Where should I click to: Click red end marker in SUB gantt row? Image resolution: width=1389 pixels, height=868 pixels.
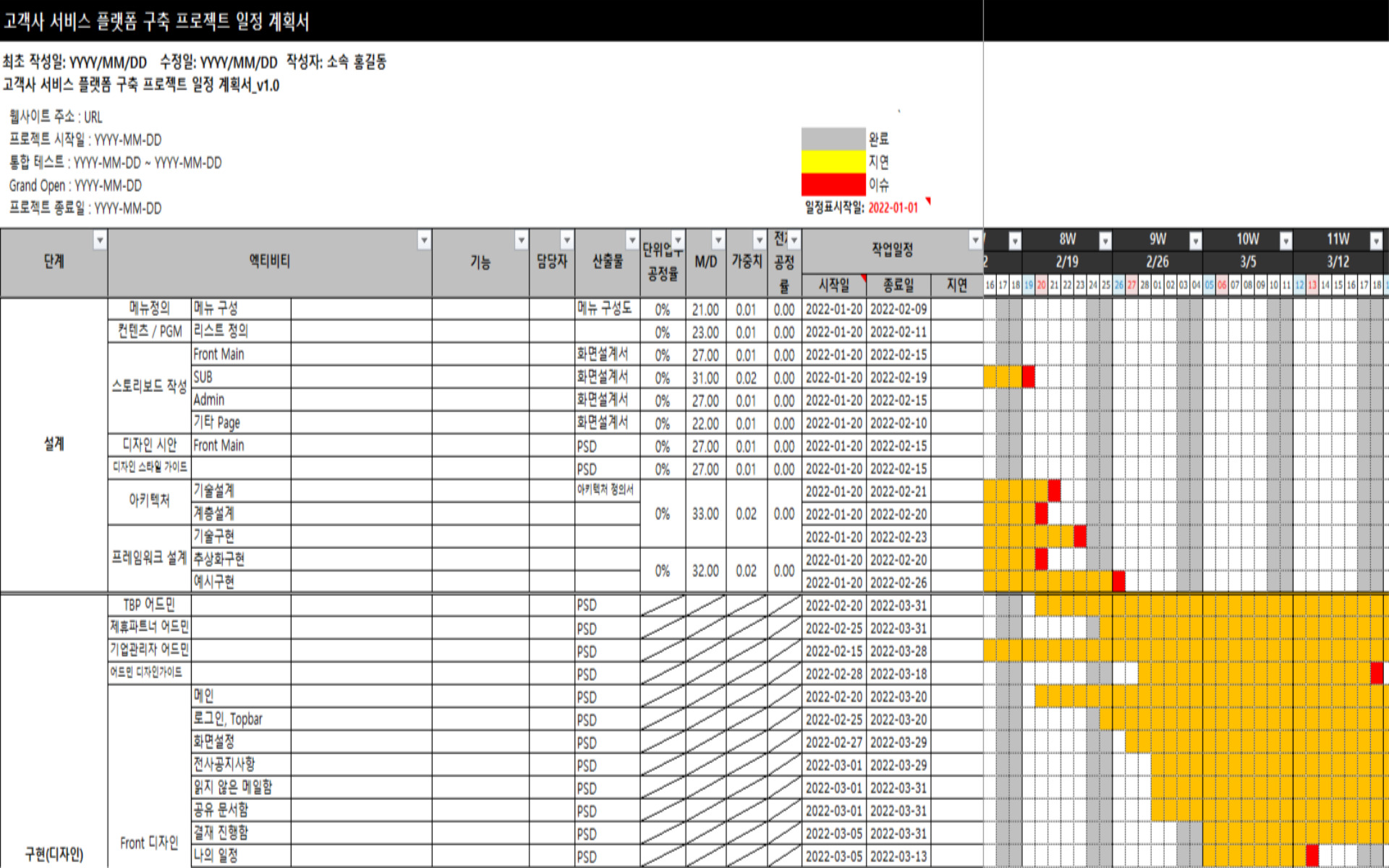click(1028, 377)
